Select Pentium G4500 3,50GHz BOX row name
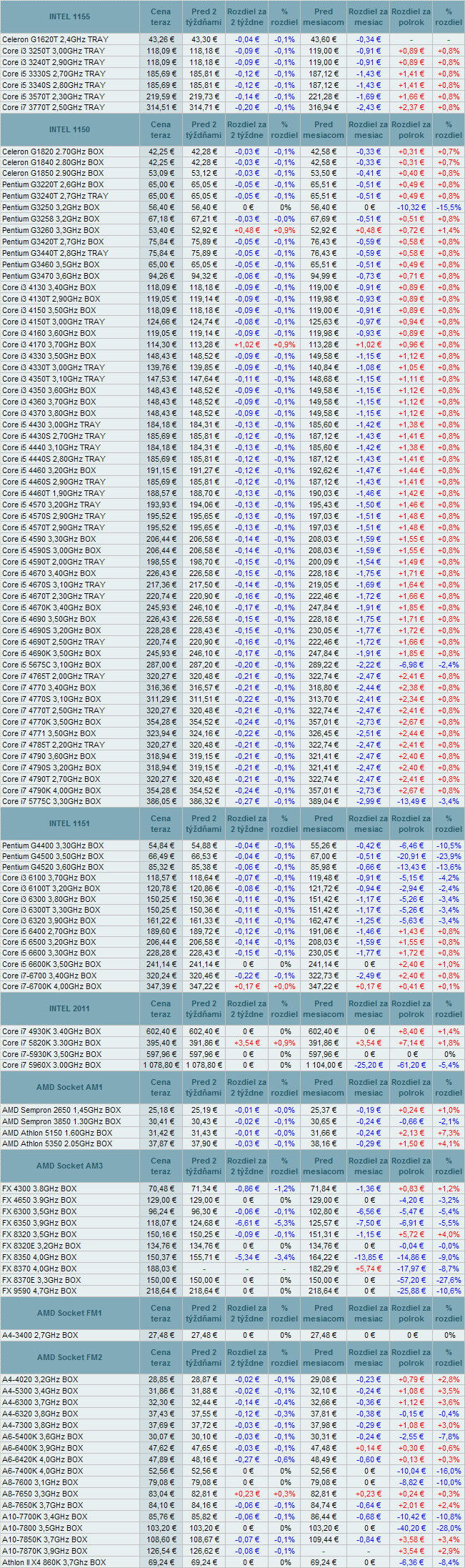Screen dimensions: 465x1568 (53, 856)
